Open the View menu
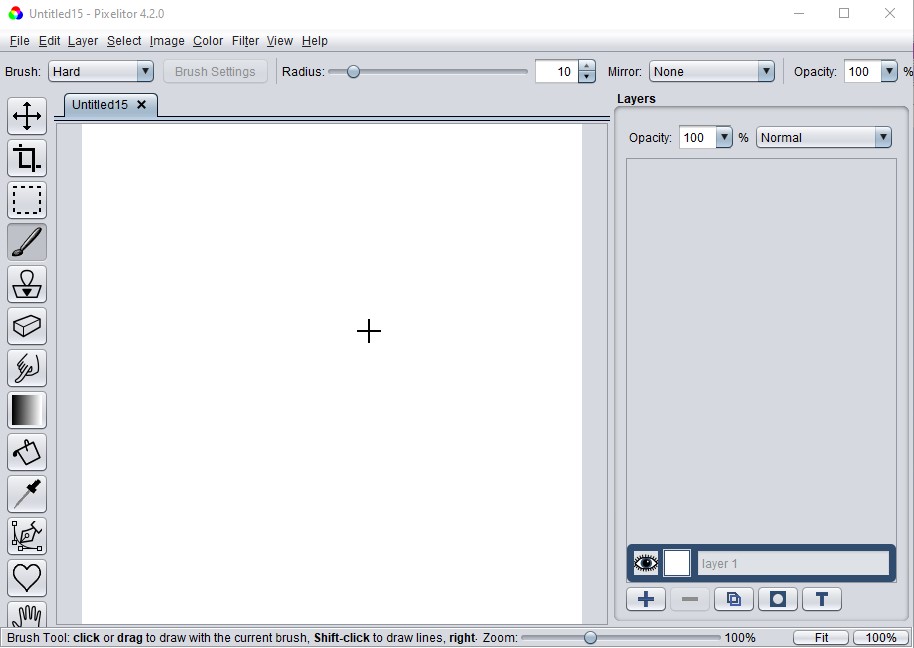The height and width of the screenshot is (648, 914). [x=280, y=41]
